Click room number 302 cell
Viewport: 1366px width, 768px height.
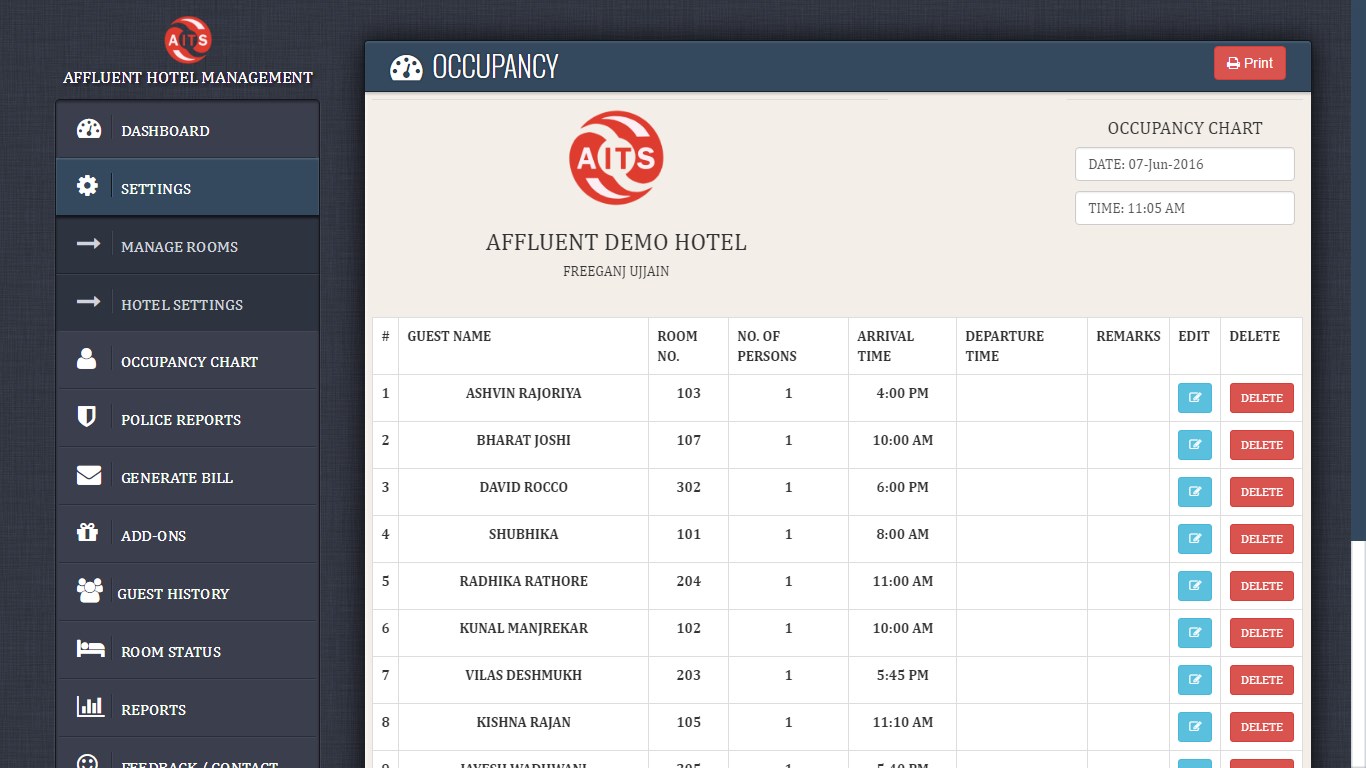point(688,492)
